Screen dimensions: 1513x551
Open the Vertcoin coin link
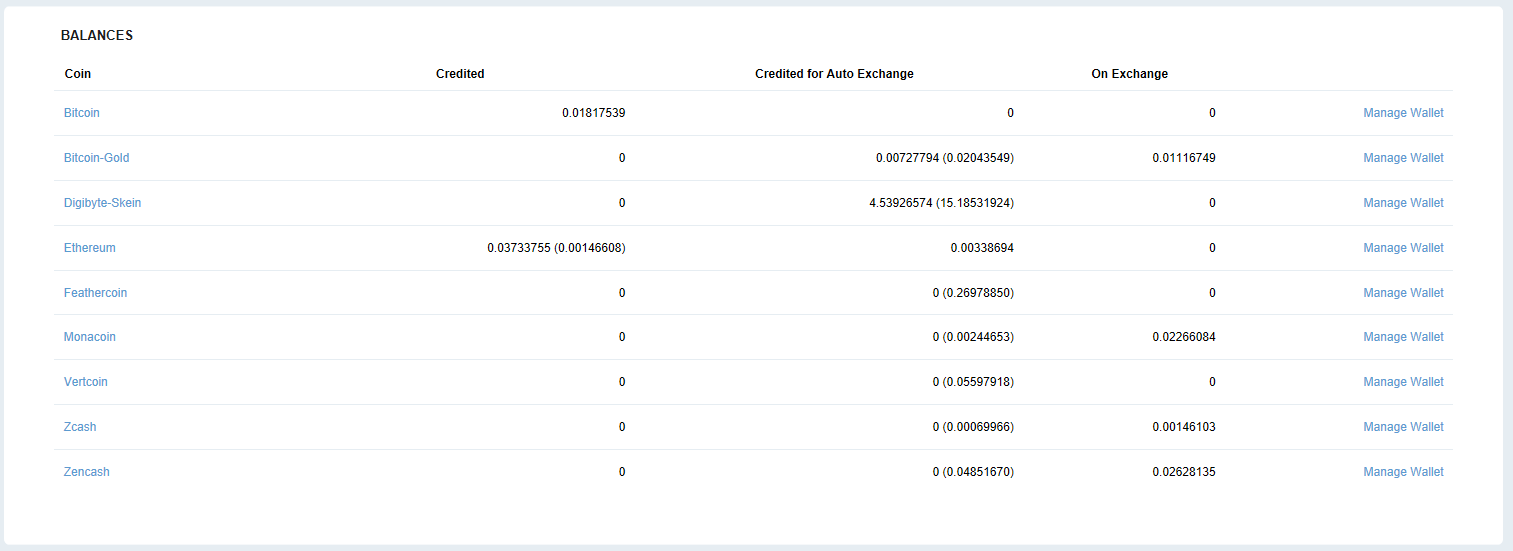click(86, 382)
